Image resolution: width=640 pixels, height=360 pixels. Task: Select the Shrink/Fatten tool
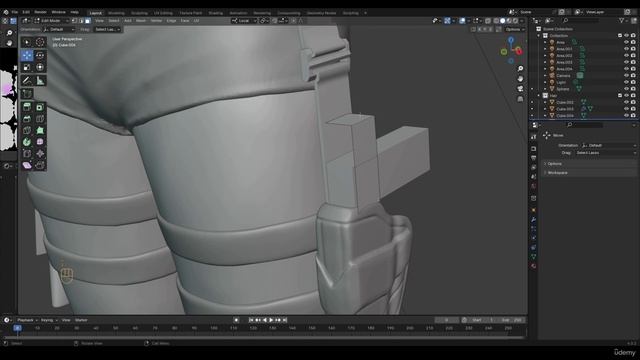point(40,154)
